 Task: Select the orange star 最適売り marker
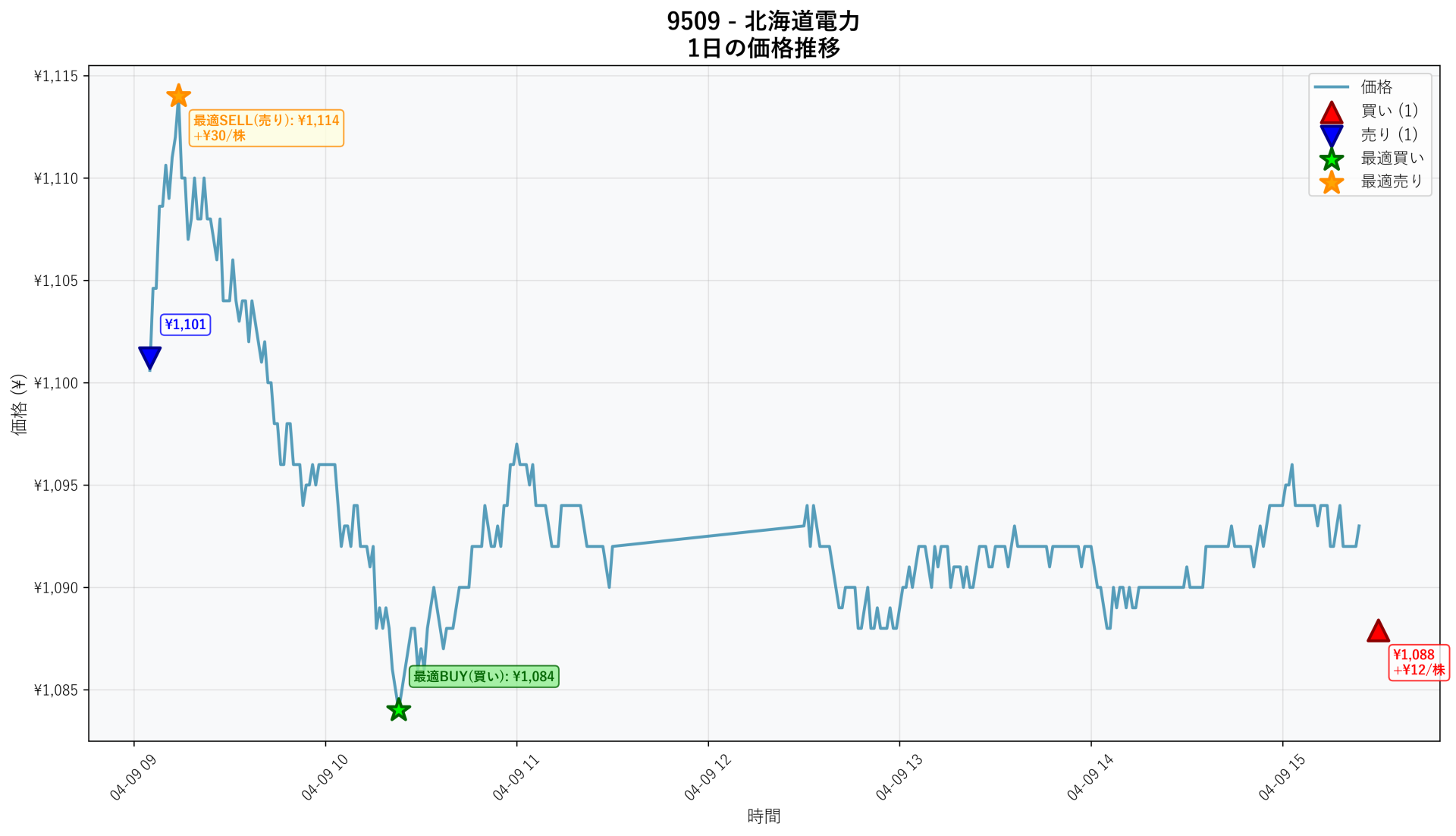(x=179, y=96)
